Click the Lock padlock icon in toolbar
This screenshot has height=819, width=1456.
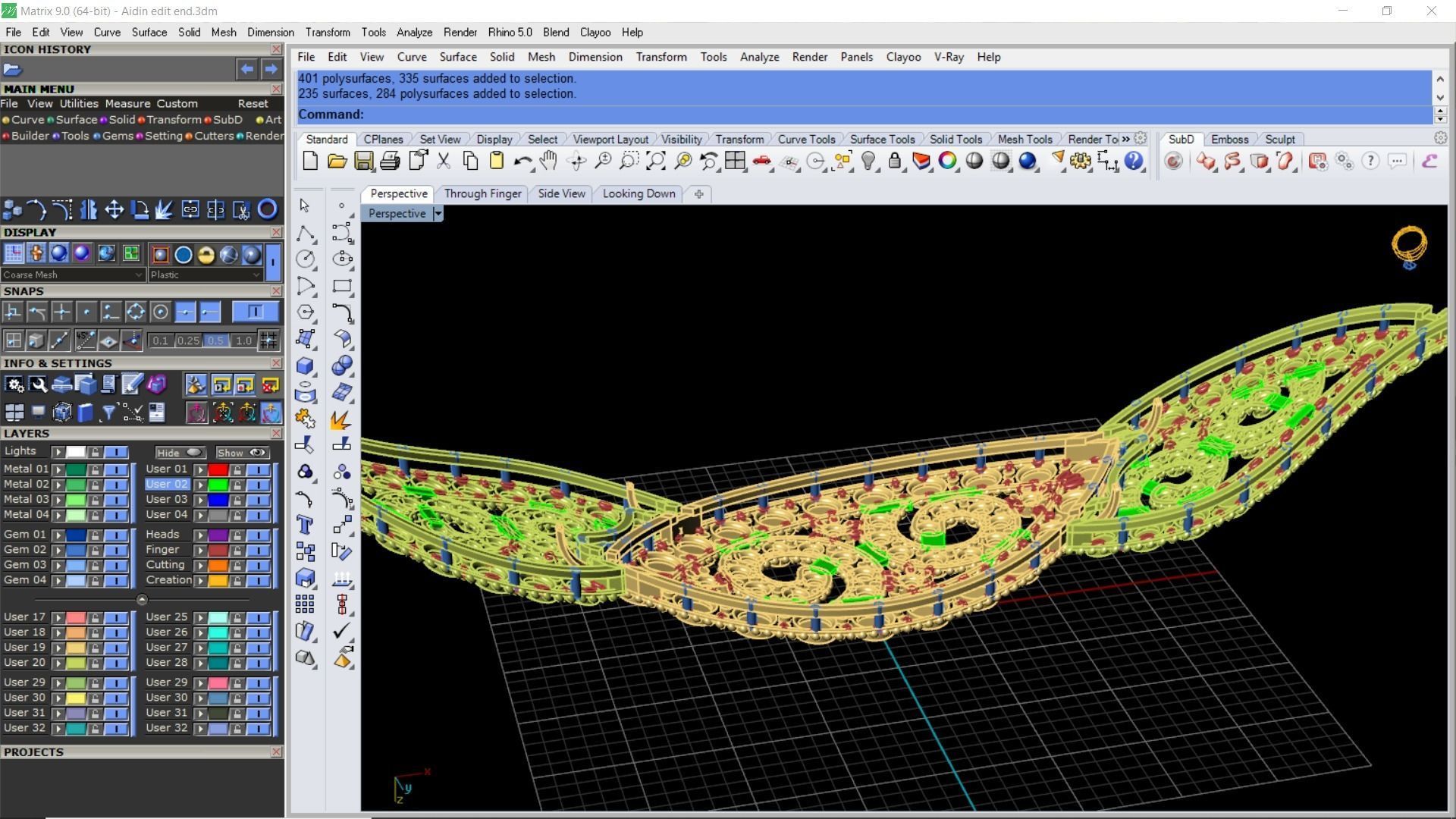pyautogui.click(x=895, y=161)
